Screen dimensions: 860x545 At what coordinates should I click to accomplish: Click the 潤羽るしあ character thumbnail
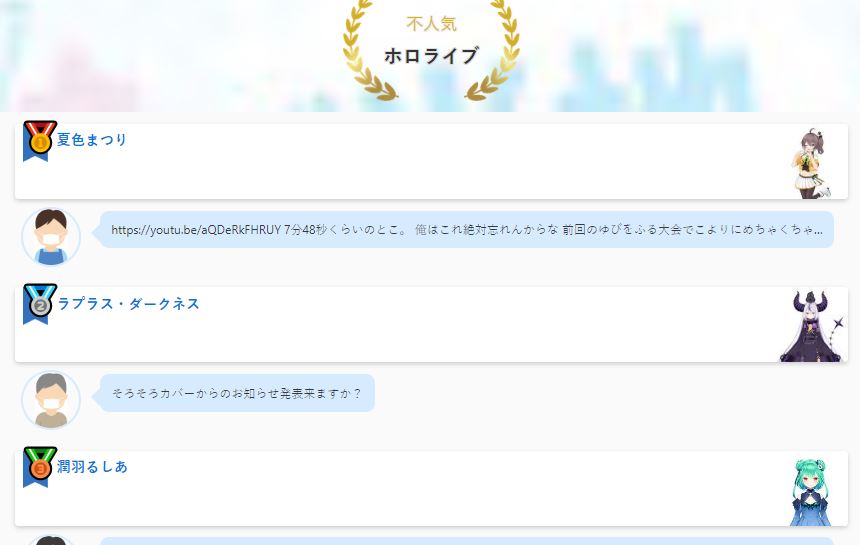pos(811,492)
